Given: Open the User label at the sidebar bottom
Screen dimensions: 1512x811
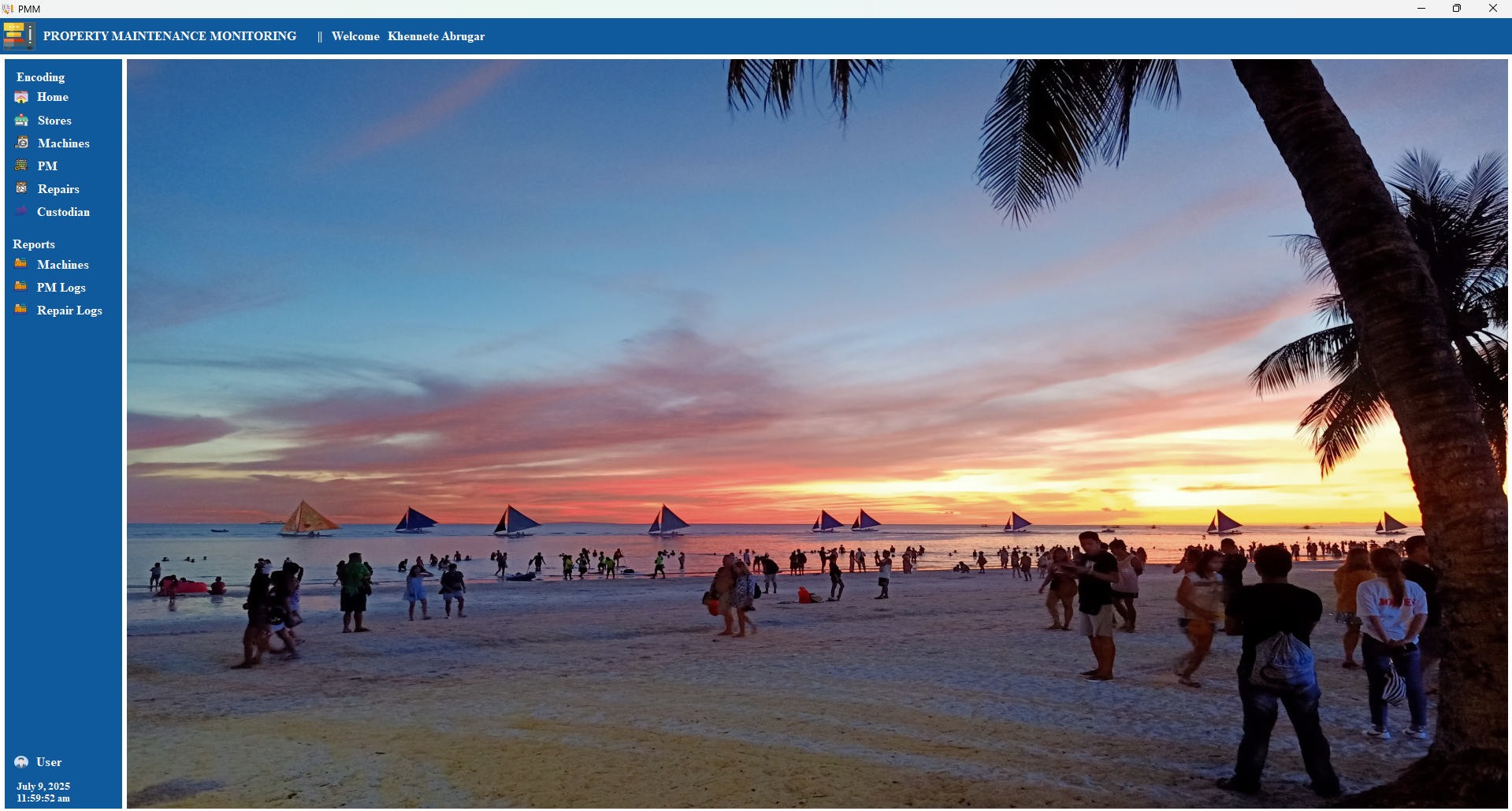Looking at the screenshot, I should pyautogui.click(x=49, y=762).
